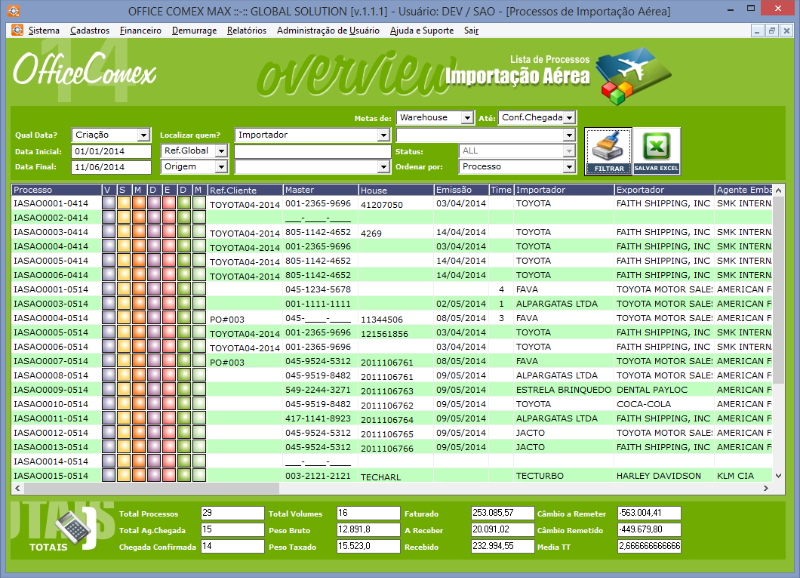Click the purple D box for IASAO0001-0514
This screenshot has width=800, height=578.
(x=154, y=289)
